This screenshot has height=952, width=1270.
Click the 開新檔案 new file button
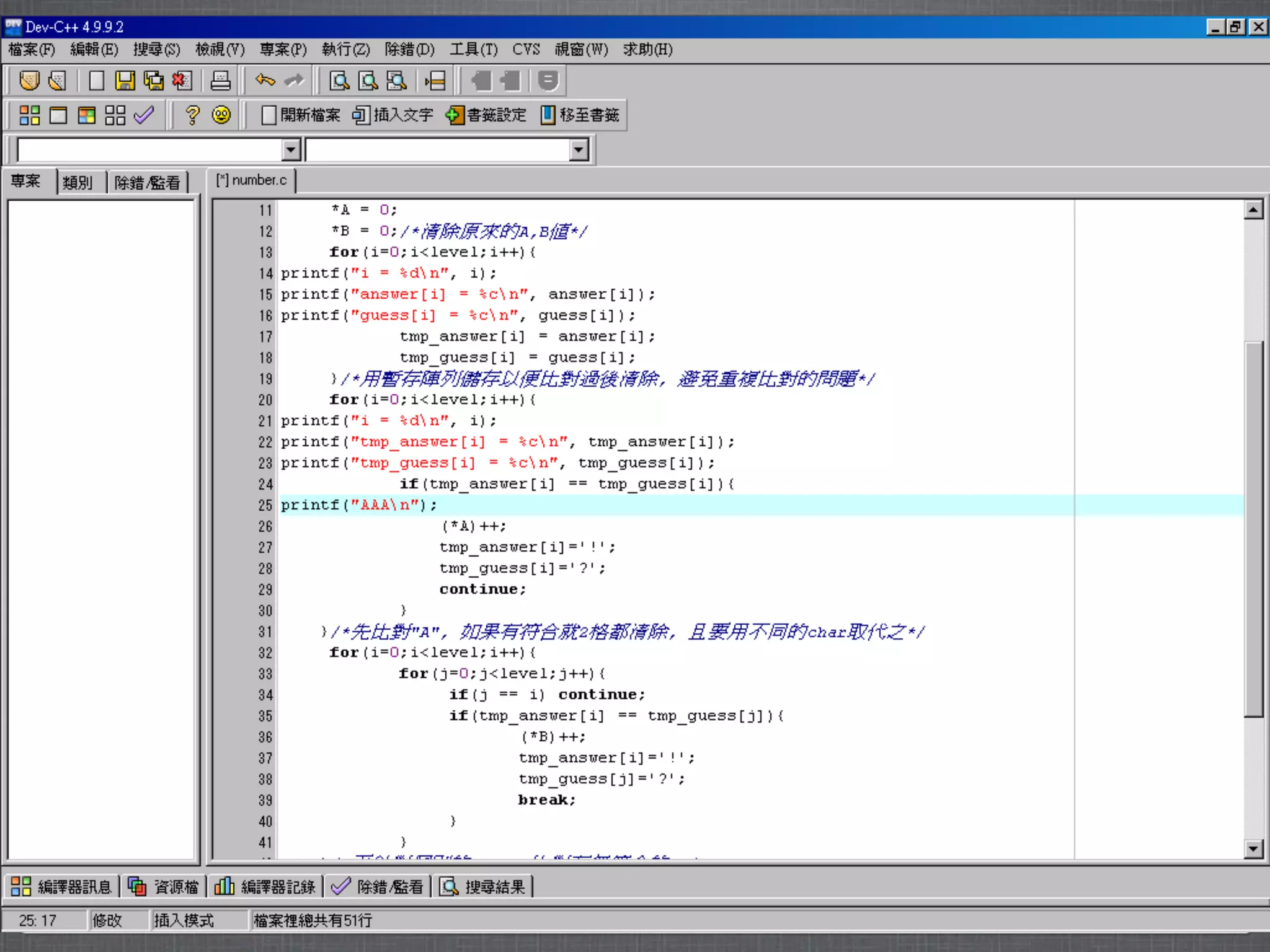(x=301, y=115)
